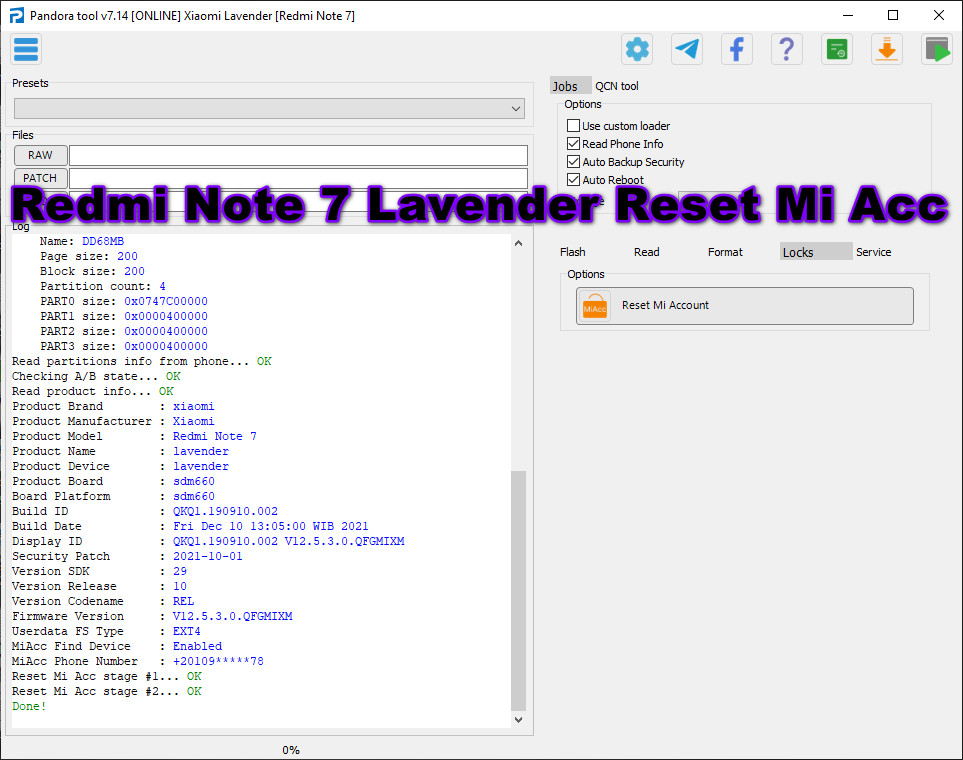Screen dimensions: 963x760
Task: Select the Locks tab
Action: [x=816, y=251]
